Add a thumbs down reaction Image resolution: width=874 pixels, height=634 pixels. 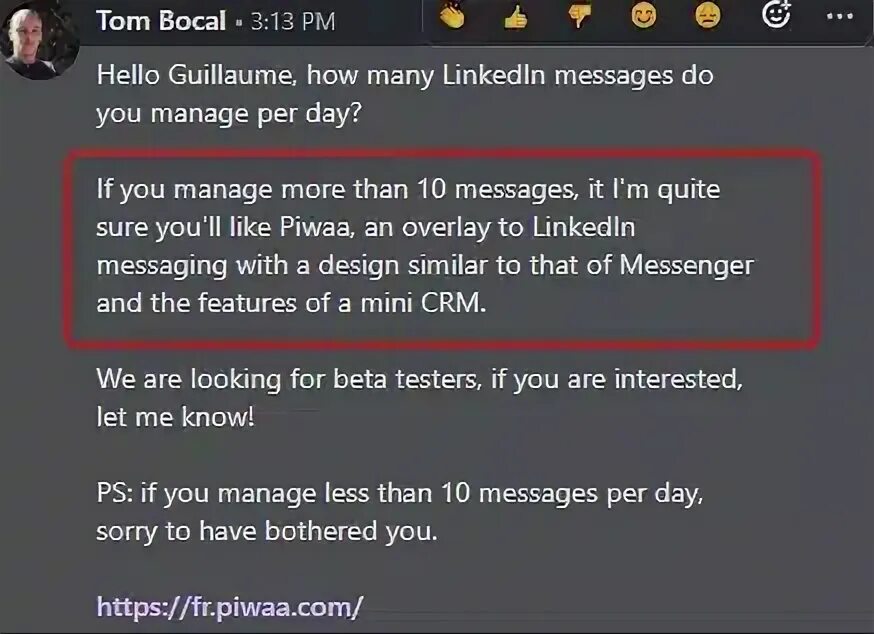tap(579, 15)
